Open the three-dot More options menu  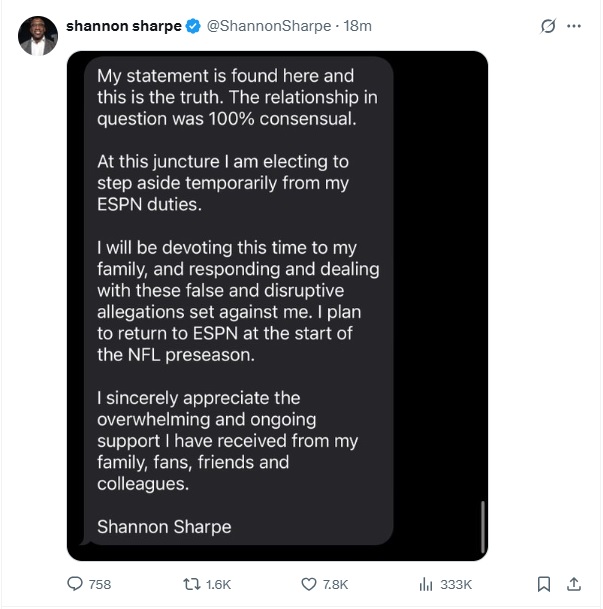(x=574, y=26)
